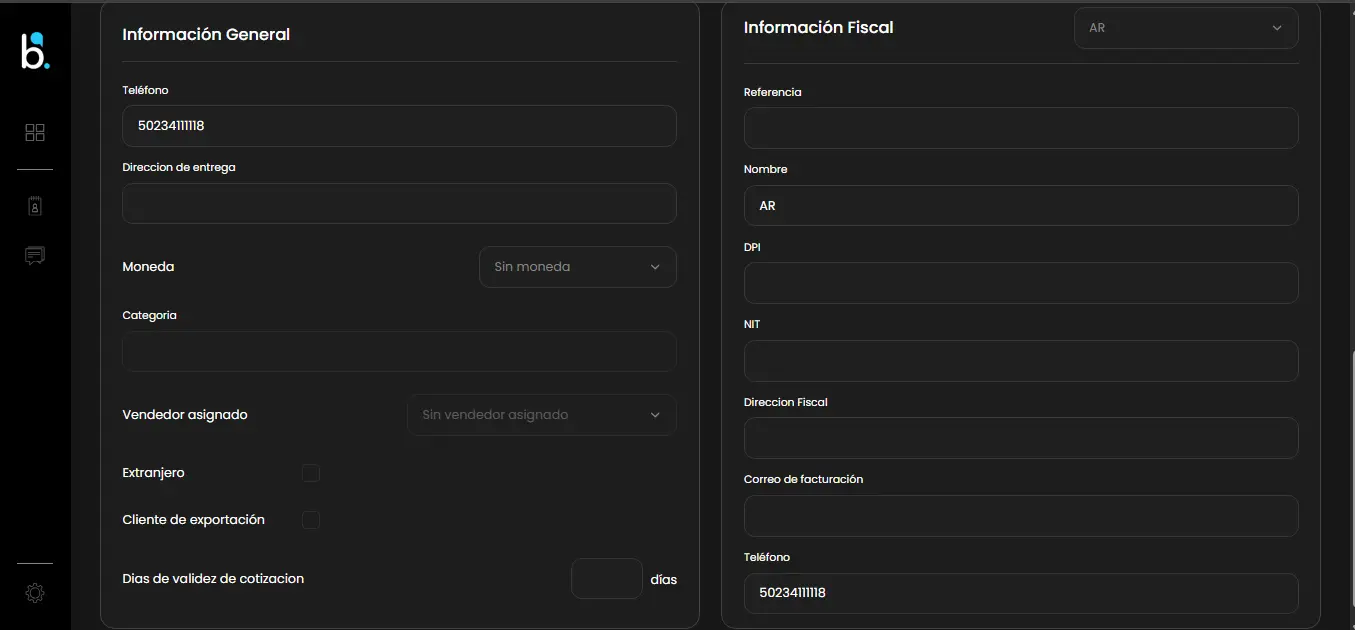Focus the Direccion Fiscal field
Viewport: 1355px width, 630px height.
pyautogui.click(x=1021, y=438)
